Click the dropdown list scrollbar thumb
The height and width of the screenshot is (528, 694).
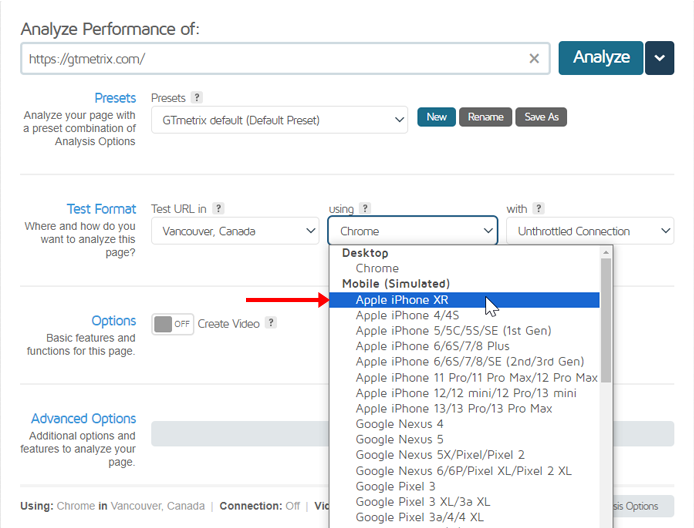pos(606,320)
